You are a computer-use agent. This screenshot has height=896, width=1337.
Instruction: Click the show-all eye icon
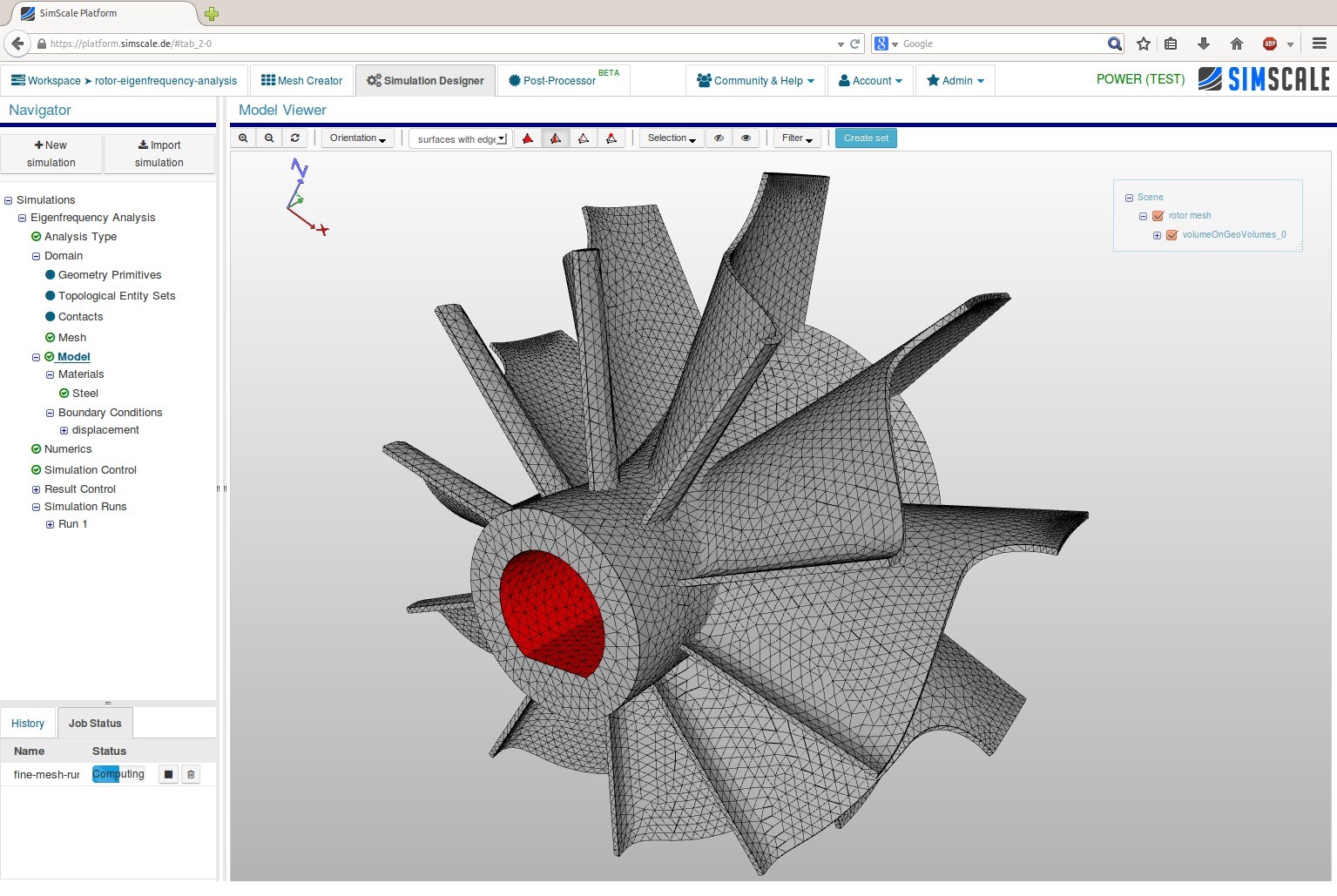746,138
